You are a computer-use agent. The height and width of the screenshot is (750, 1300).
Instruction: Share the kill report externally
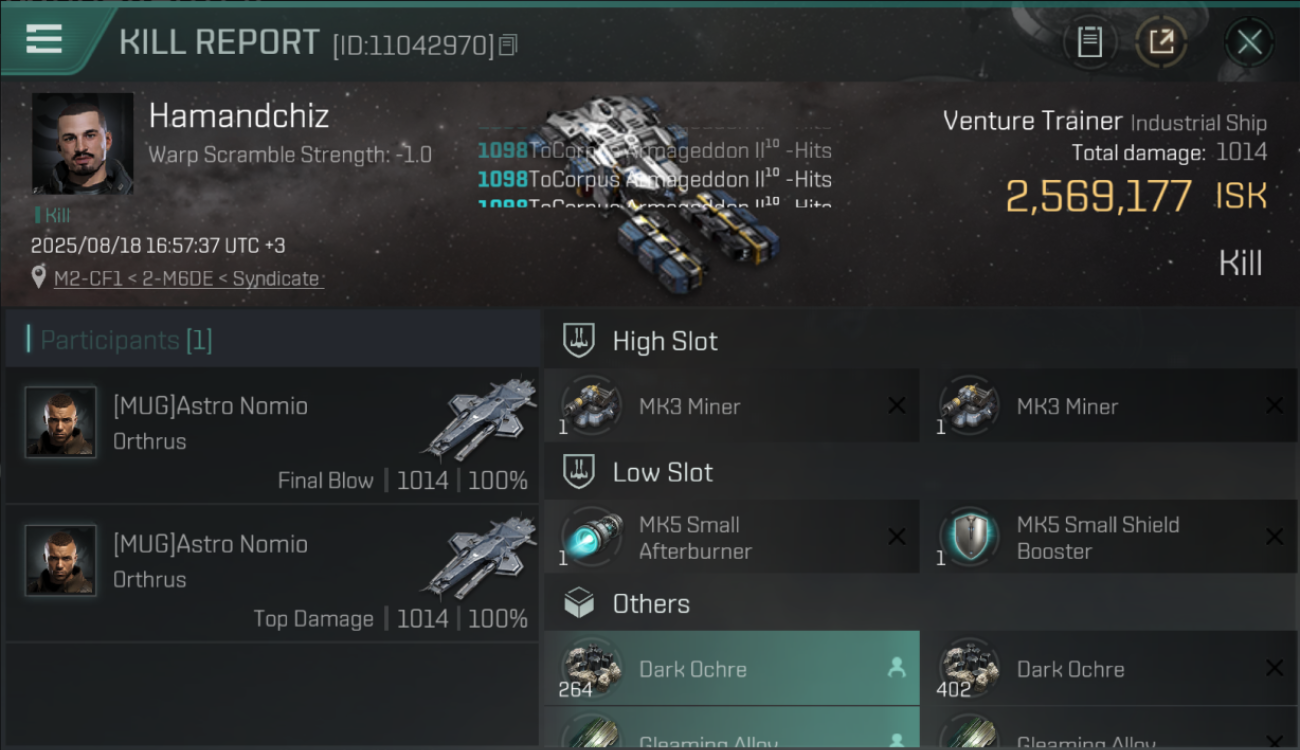pyautogui.click(x=1161, y=42)
